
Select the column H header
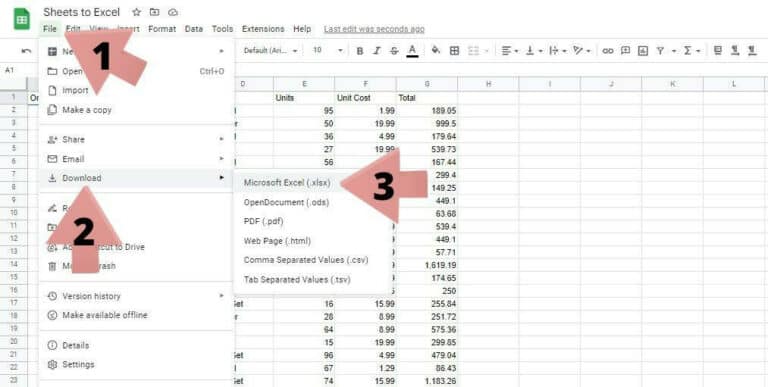pyautogui.click(x=488, y=84)
